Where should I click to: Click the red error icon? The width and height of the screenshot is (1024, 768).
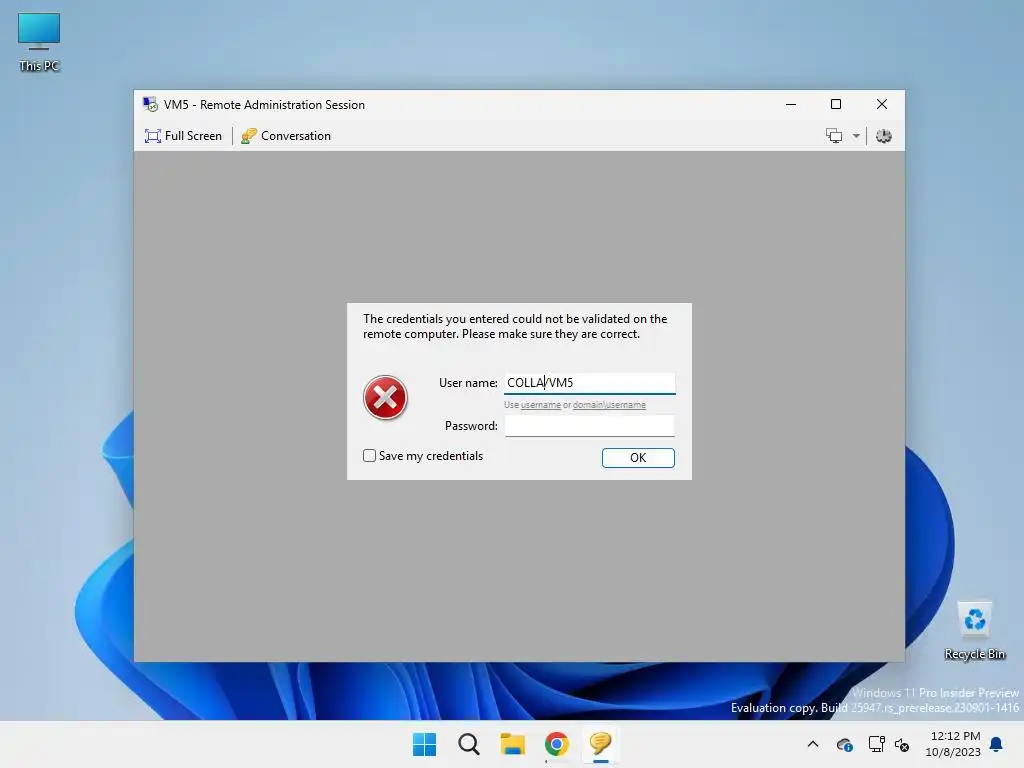(x=385, y=397)
